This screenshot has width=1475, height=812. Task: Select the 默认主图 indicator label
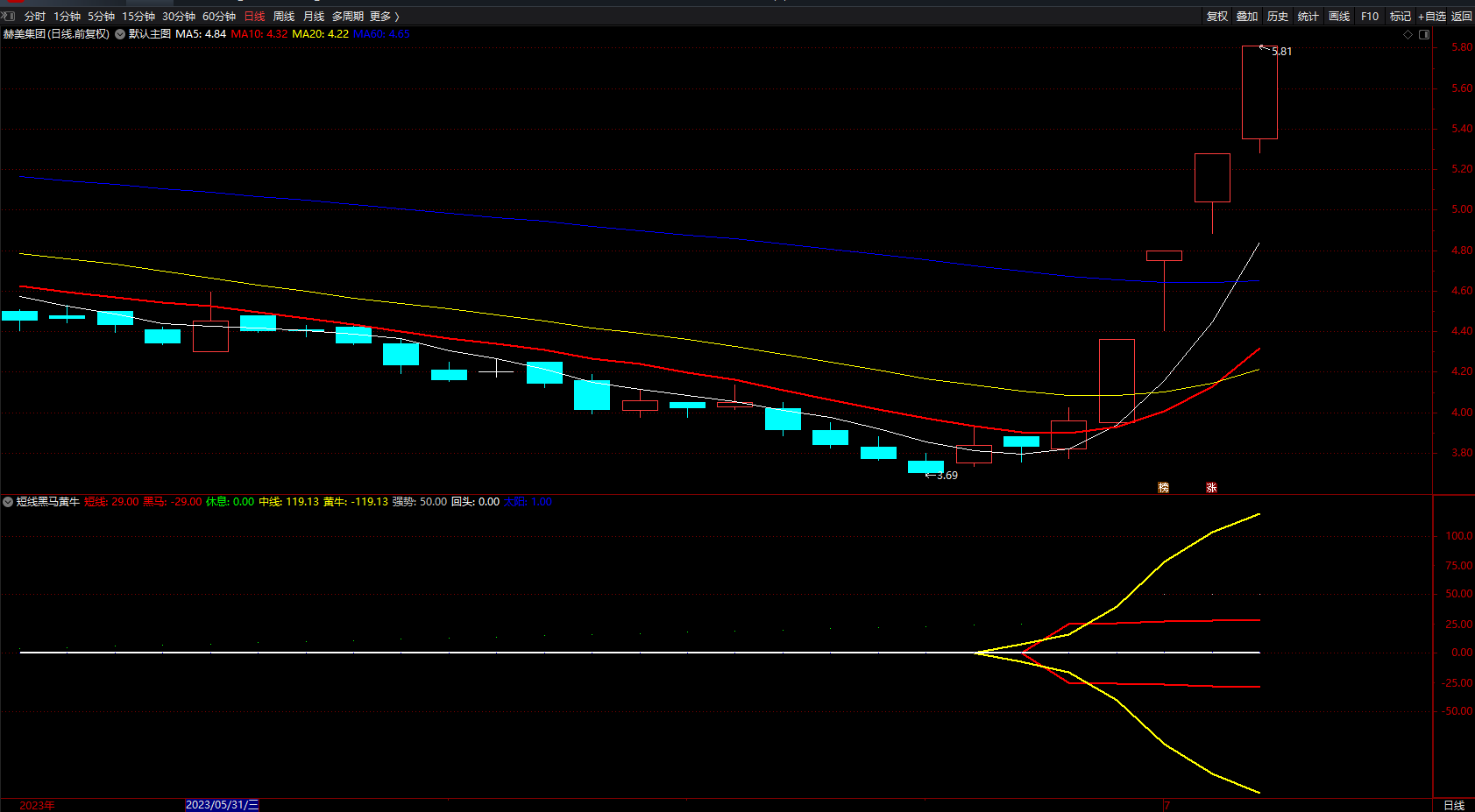[x=150, y=34]
